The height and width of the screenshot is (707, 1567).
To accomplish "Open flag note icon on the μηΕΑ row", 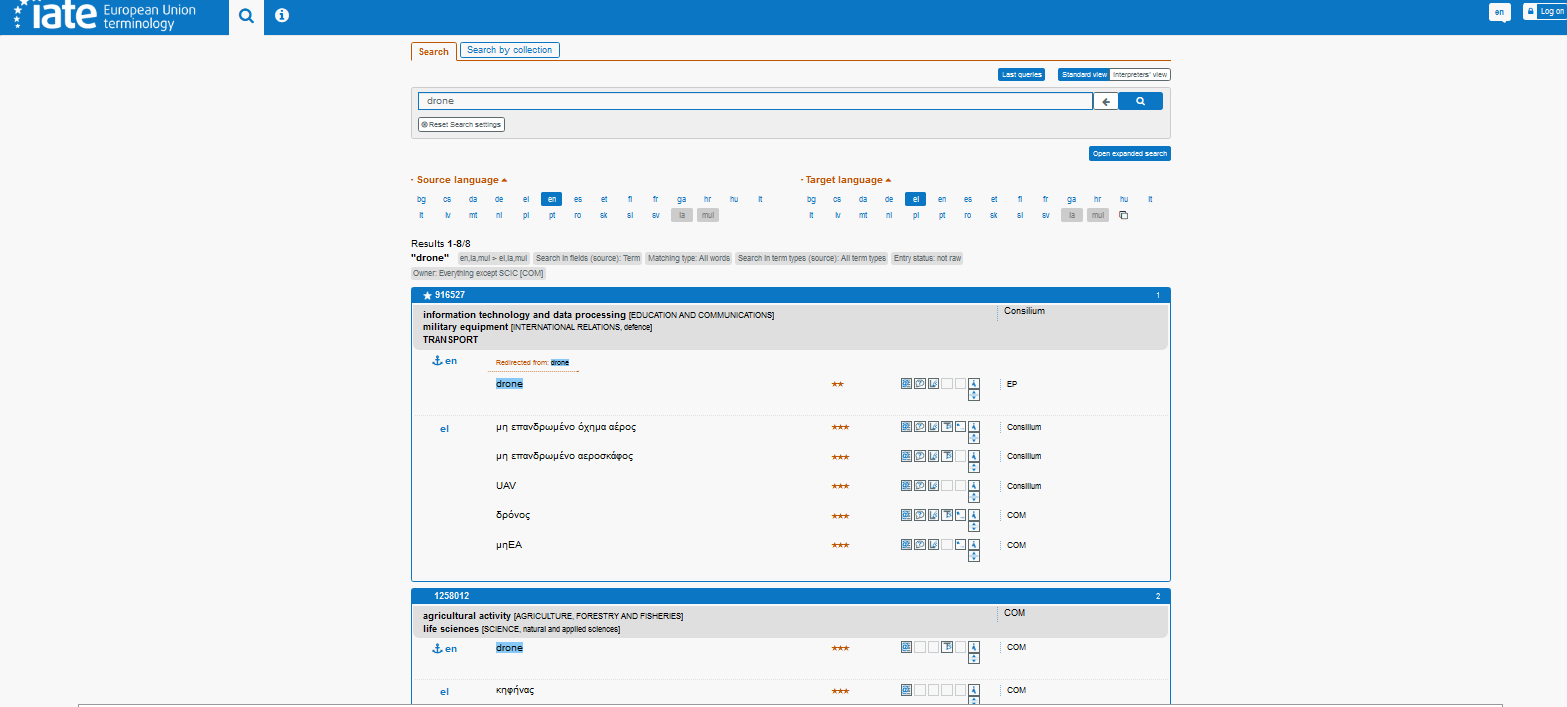I will point(960,545).
